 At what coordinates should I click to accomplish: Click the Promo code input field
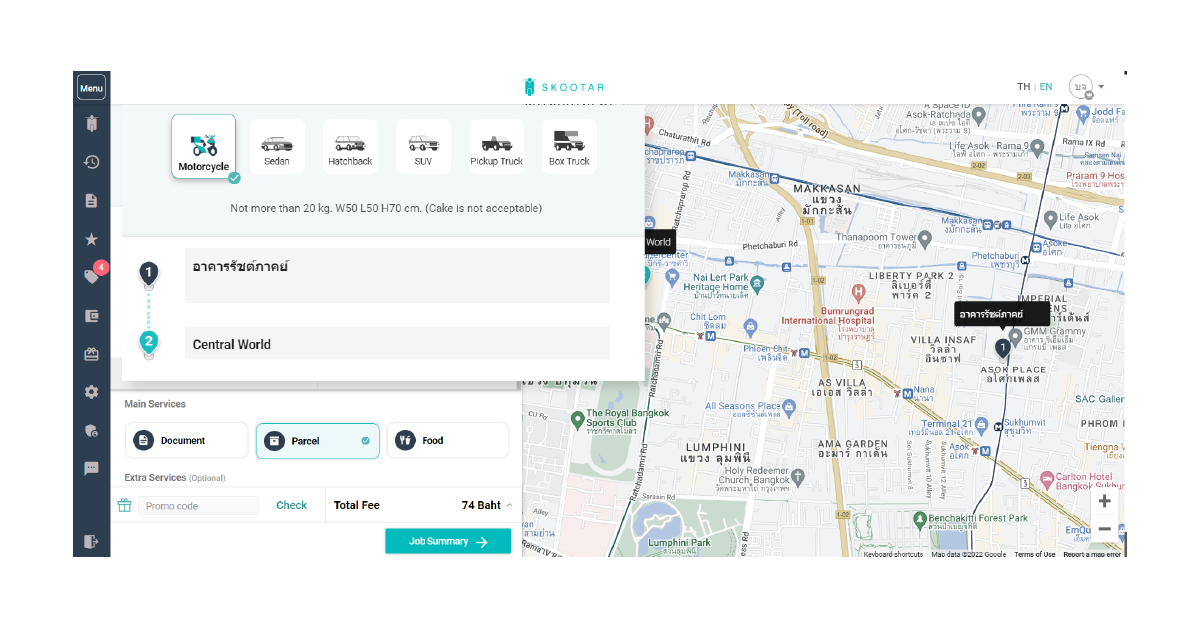click(x=198, y=505)
